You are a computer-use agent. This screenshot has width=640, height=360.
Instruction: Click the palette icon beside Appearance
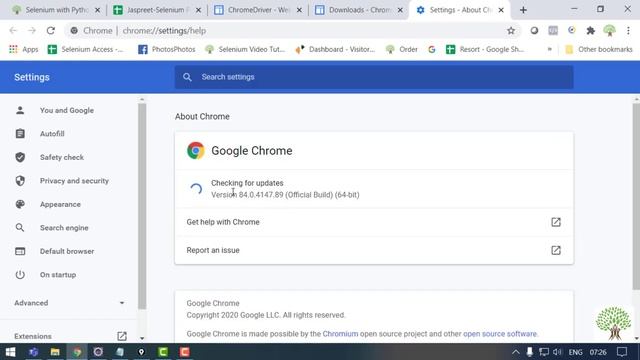coord(20,204)
